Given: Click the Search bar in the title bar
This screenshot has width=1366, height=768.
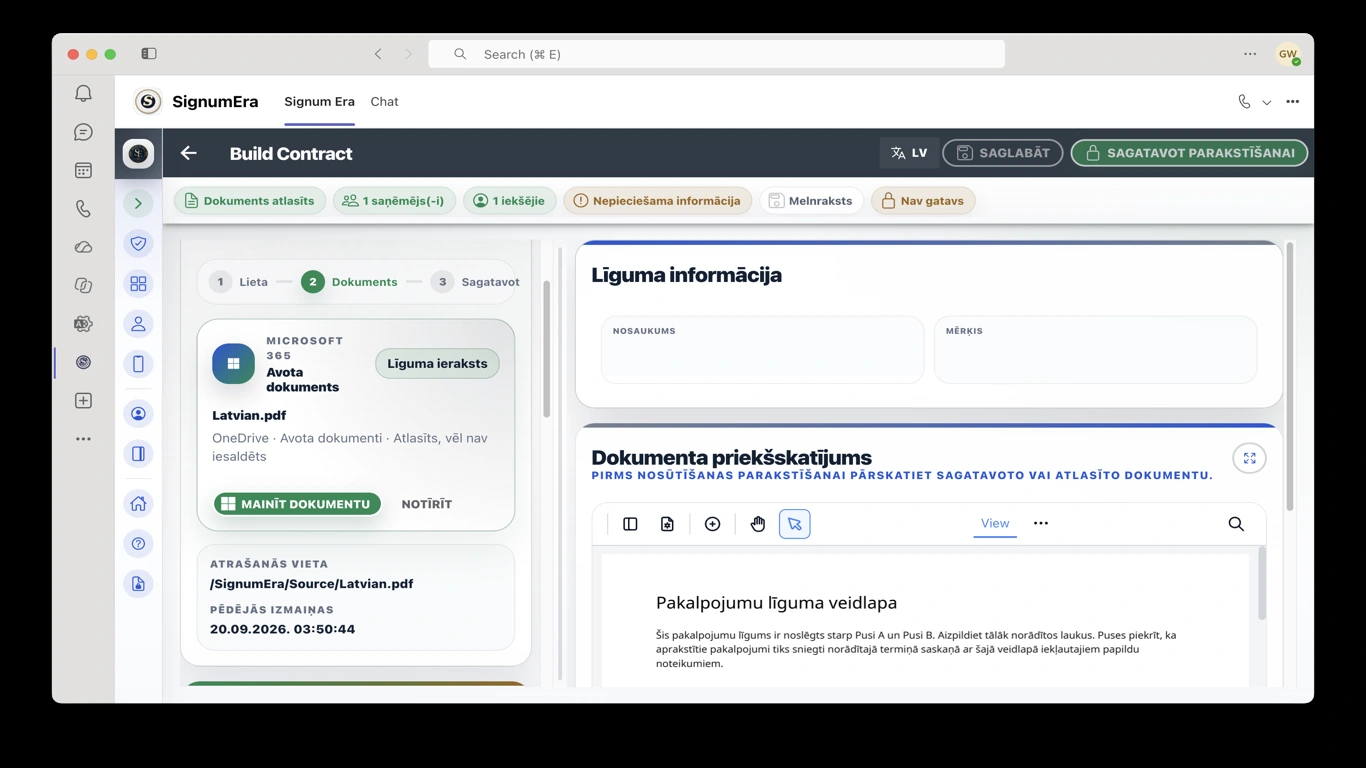Looking at the screenshot, I should click(x=716, y=54).
